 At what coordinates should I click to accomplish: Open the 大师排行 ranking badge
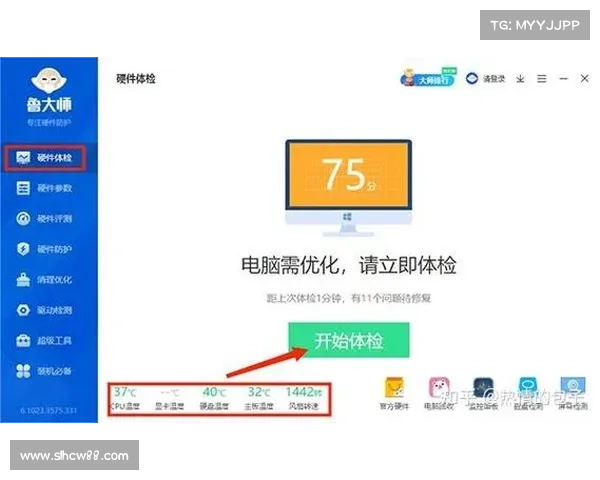point(427,78)
